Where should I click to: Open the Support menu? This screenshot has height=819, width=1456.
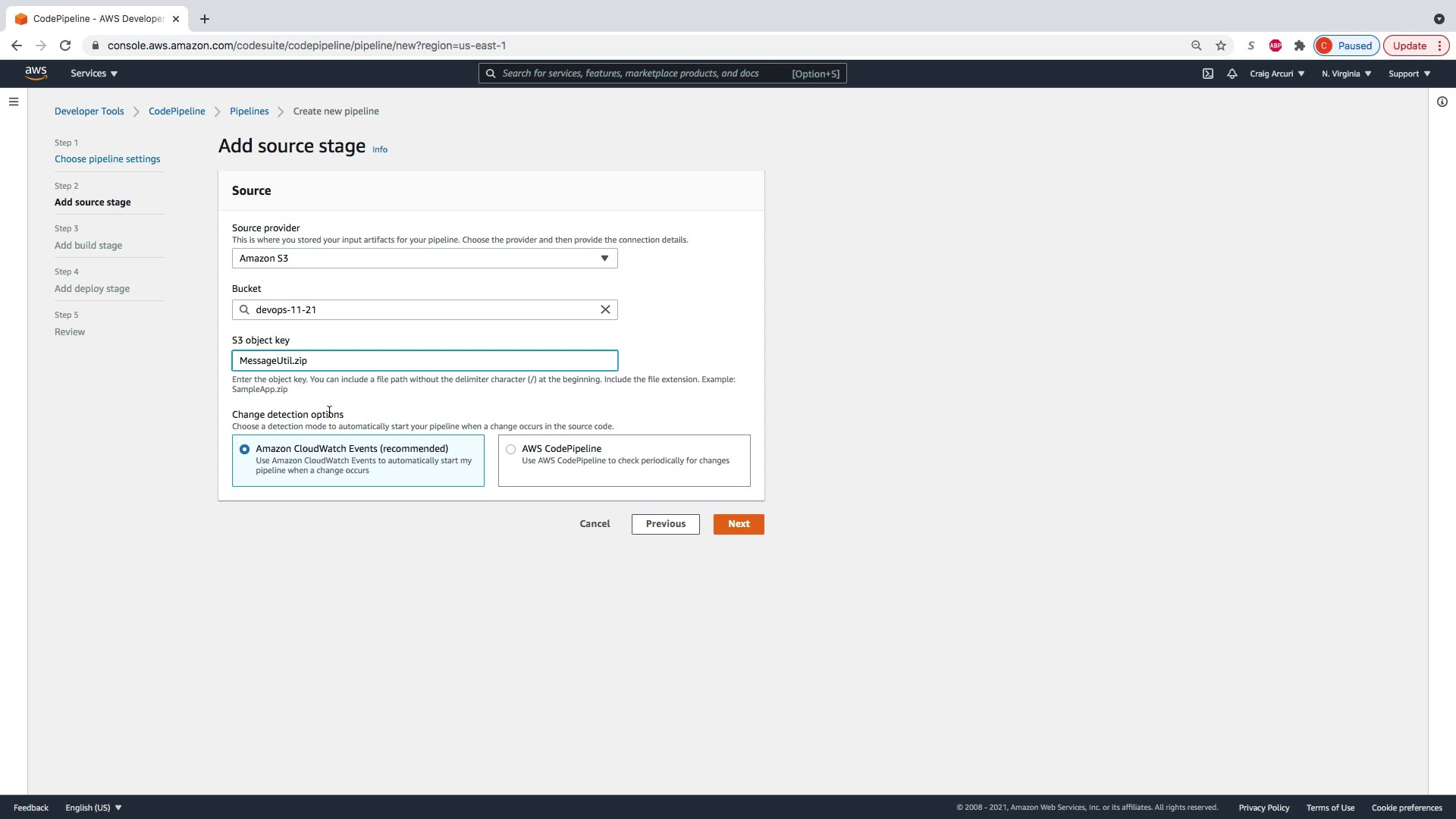click(1409, 74)
